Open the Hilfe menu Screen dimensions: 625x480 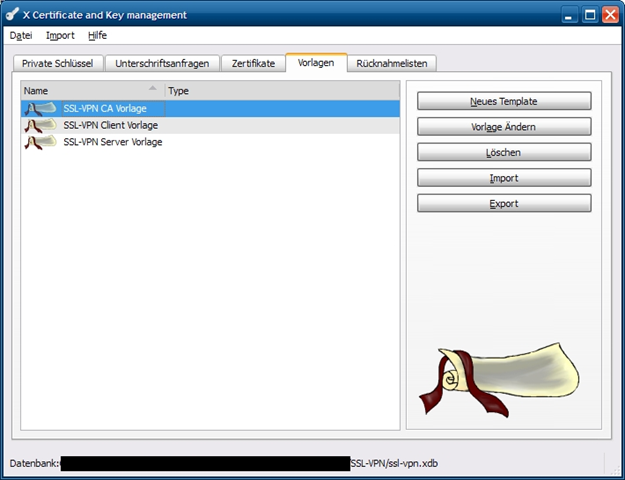click(97, 35)
